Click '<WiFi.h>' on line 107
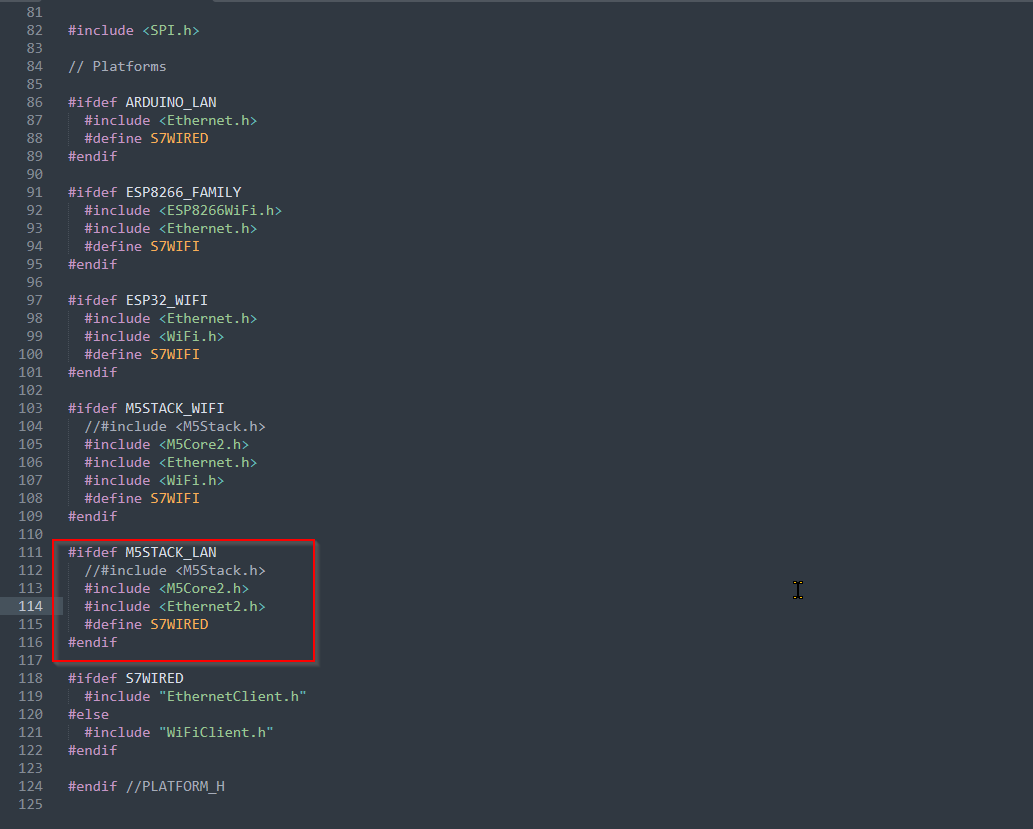 click(x=191, y=480)
